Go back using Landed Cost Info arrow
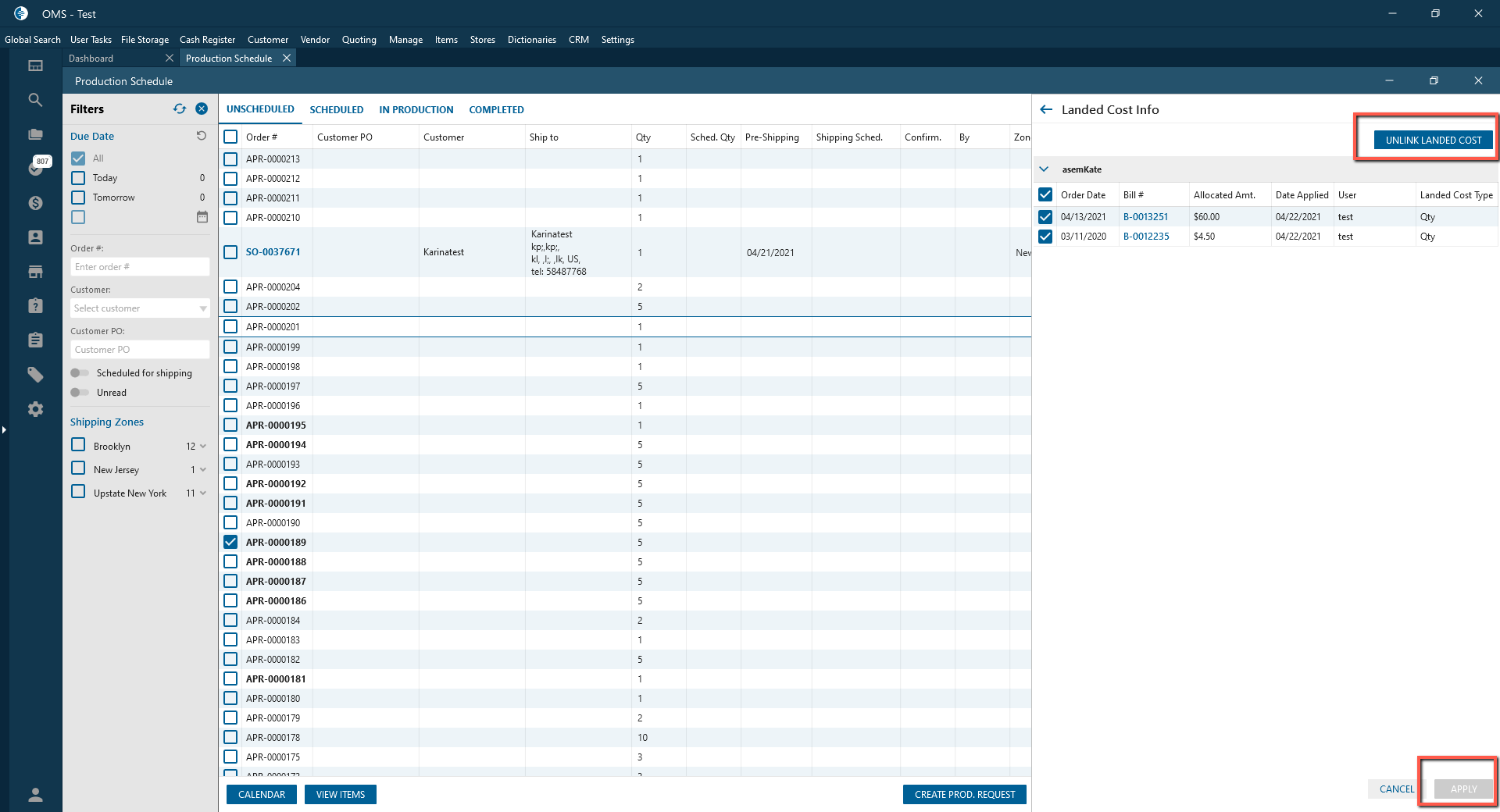This screenshot has height=812, width=1500. point(1046,110)
